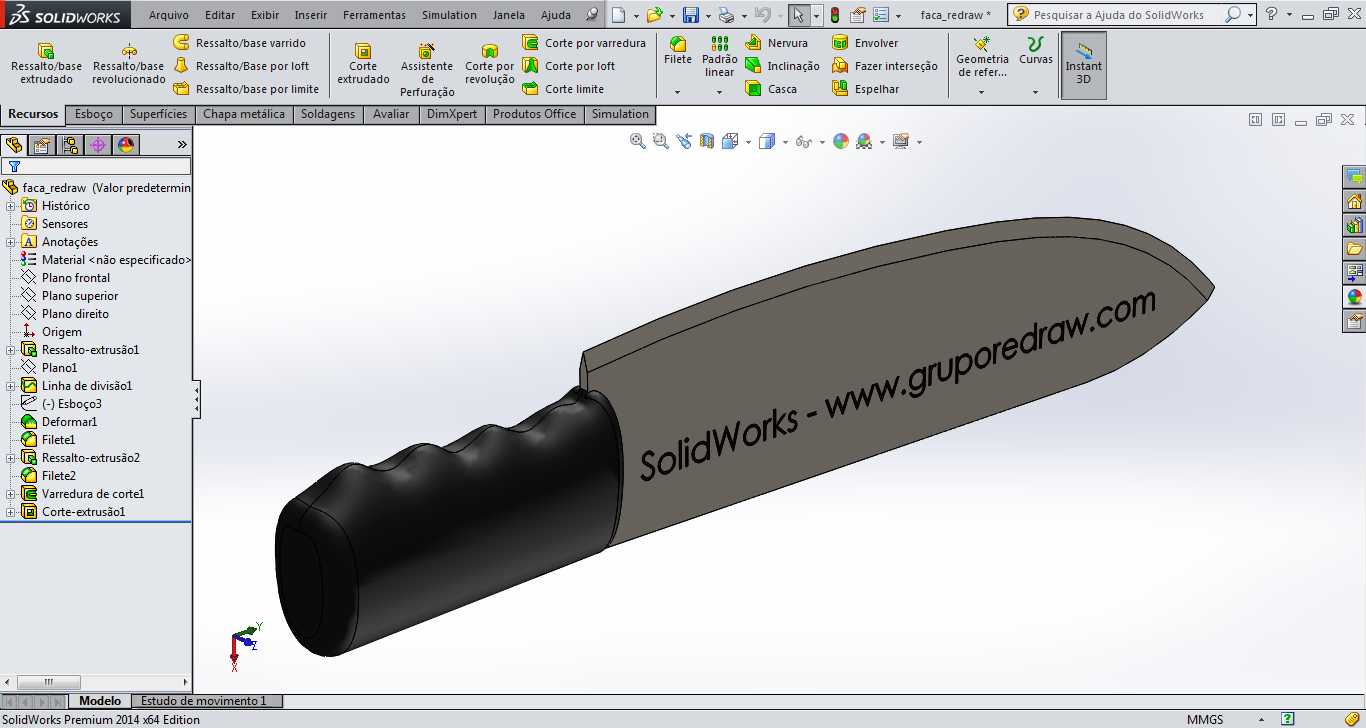Select Plano frontal in the tree

pos(76,278)
